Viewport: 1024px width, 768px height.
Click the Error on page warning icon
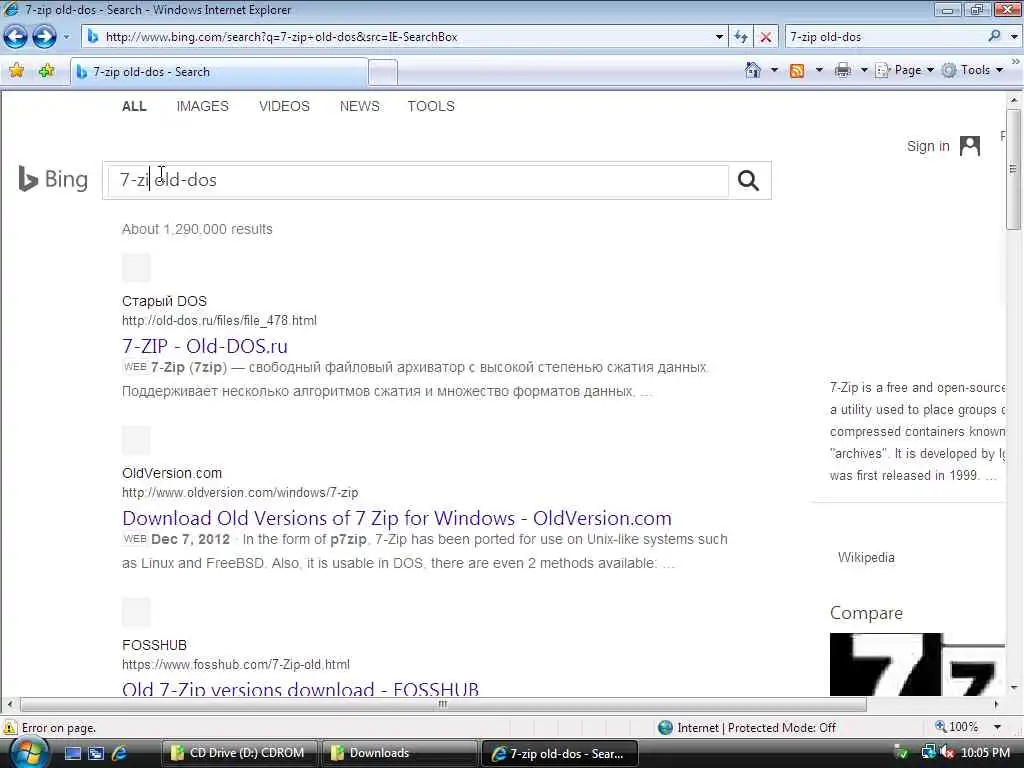coord(10,728)
